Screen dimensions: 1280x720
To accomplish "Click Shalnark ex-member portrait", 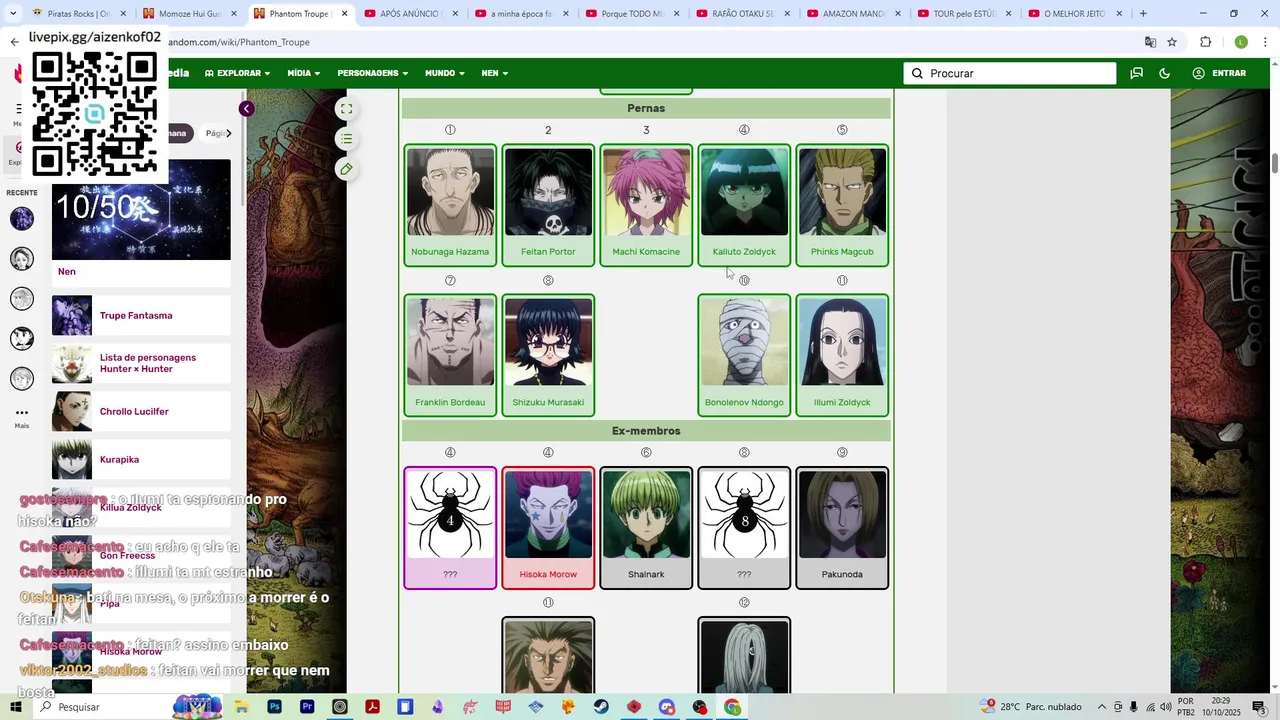I will (646, 514).
